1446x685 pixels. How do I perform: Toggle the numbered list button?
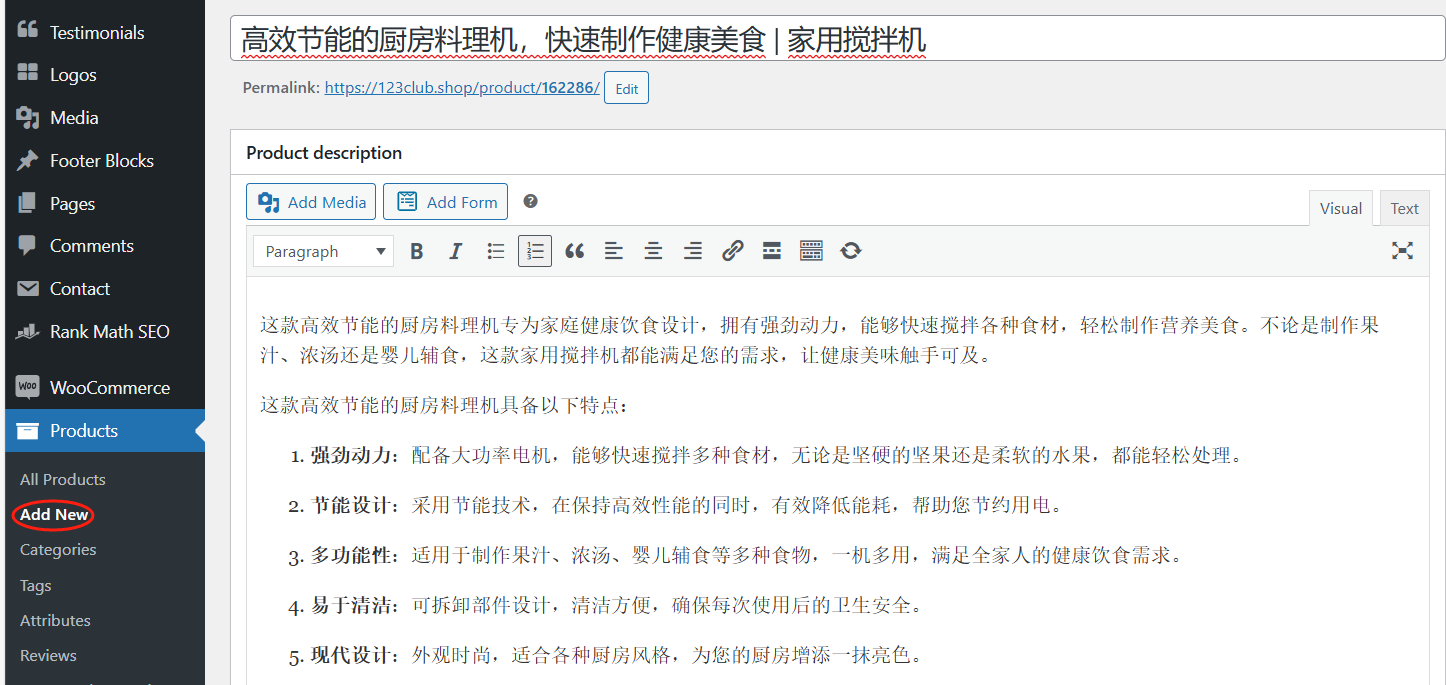pyautogui.click(x=535, y=252)
